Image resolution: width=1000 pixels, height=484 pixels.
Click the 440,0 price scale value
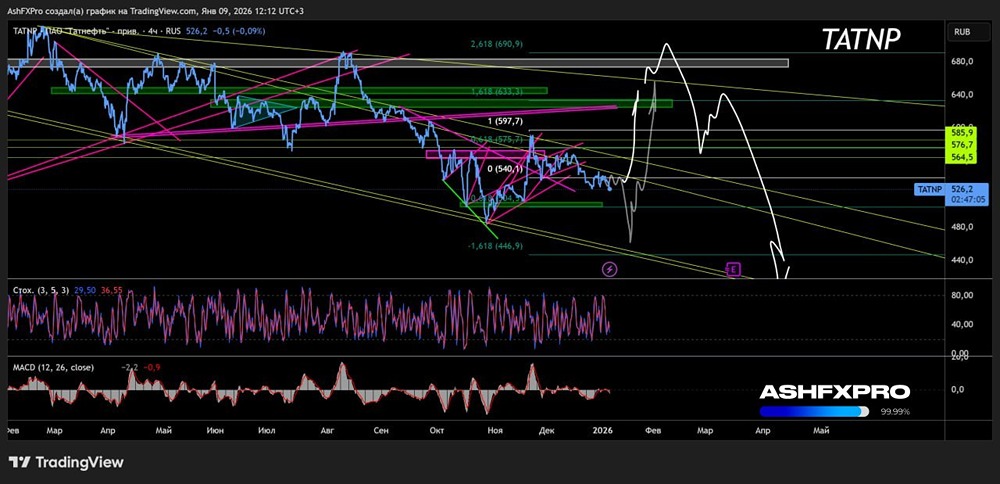pos(961,260)
